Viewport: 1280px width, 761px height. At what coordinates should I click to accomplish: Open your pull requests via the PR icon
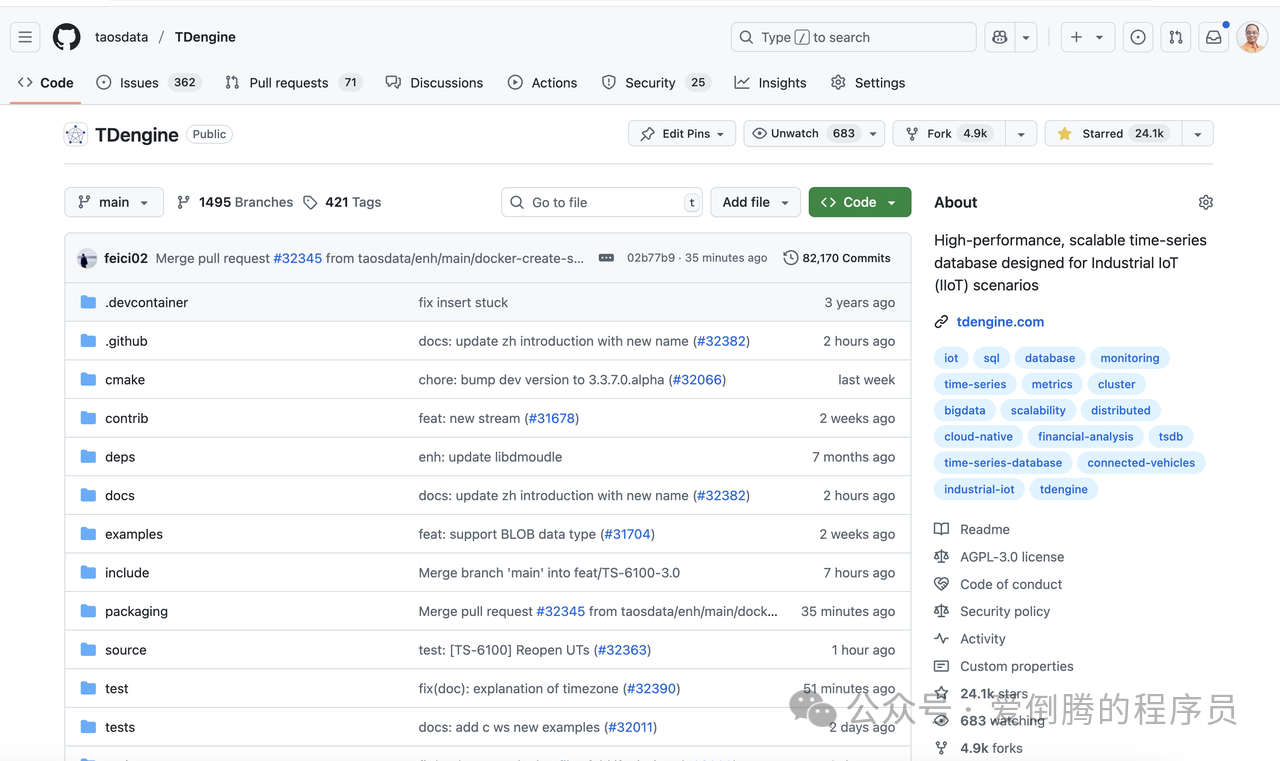(1175, 37)
